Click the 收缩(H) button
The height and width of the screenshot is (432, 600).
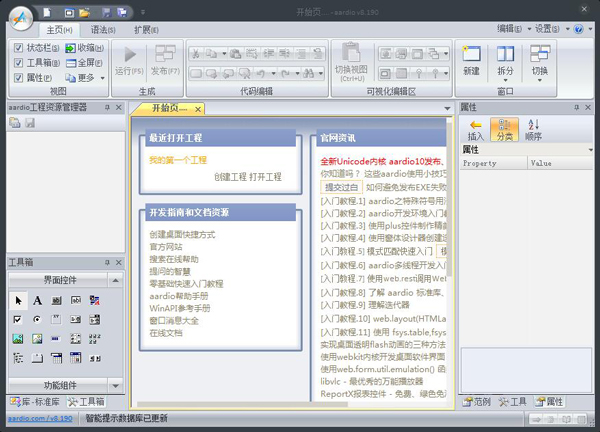click(x=85, y=48)
